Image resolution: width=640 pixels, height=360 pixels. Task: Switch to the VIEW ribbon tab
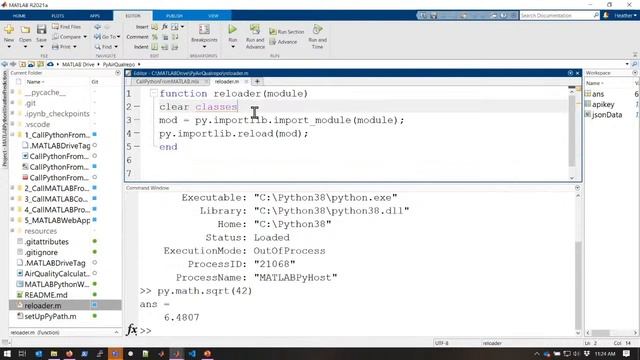coord(213,16)
